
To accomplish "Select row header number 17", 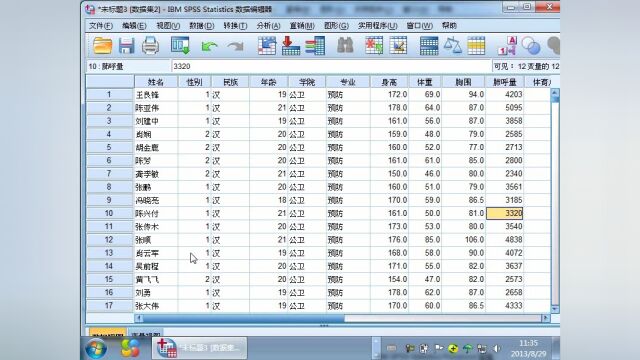I will tap(109, 305).
